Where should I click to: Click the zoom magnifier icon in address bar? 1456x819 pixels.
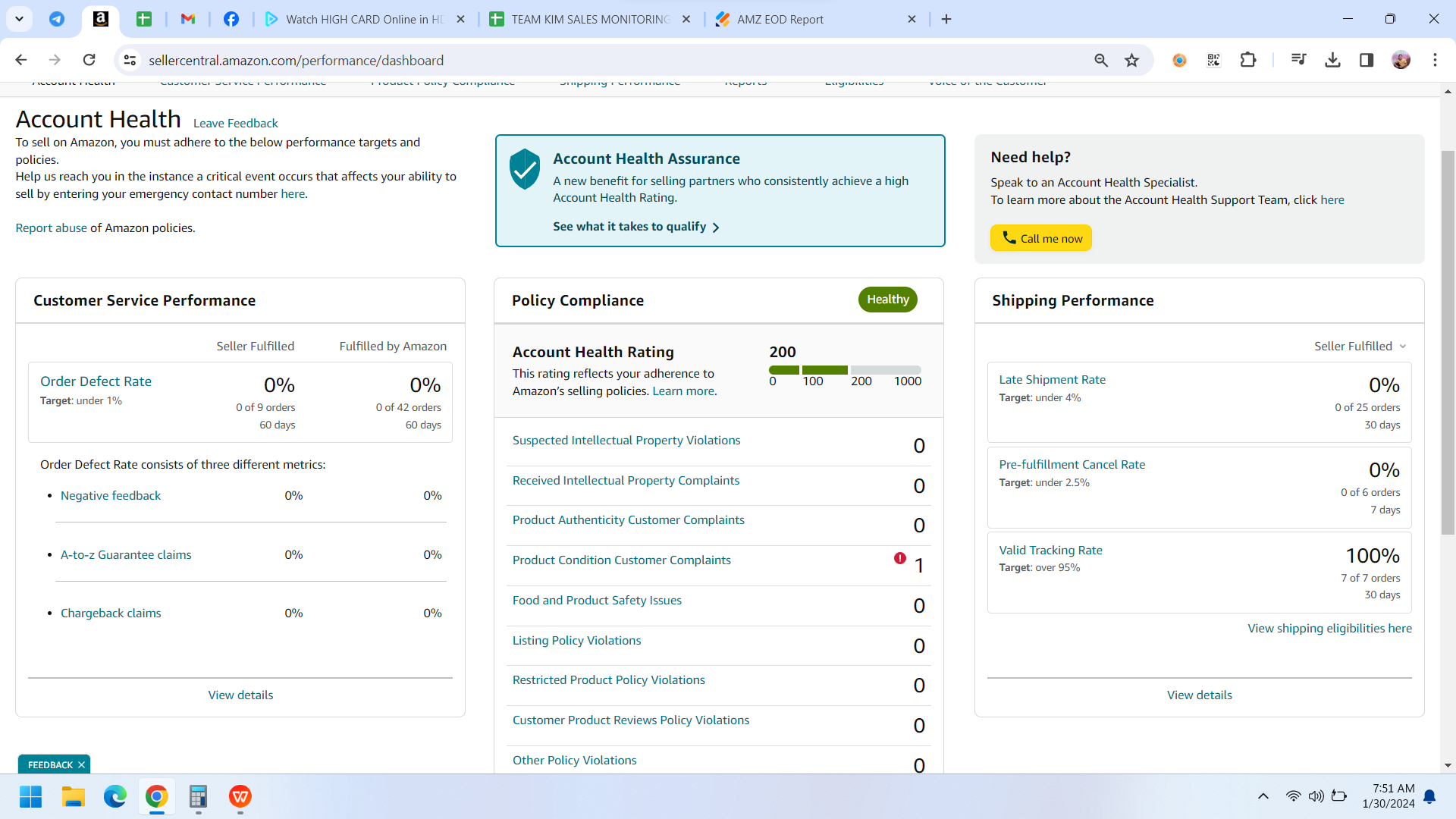(x=1101, y=60)
